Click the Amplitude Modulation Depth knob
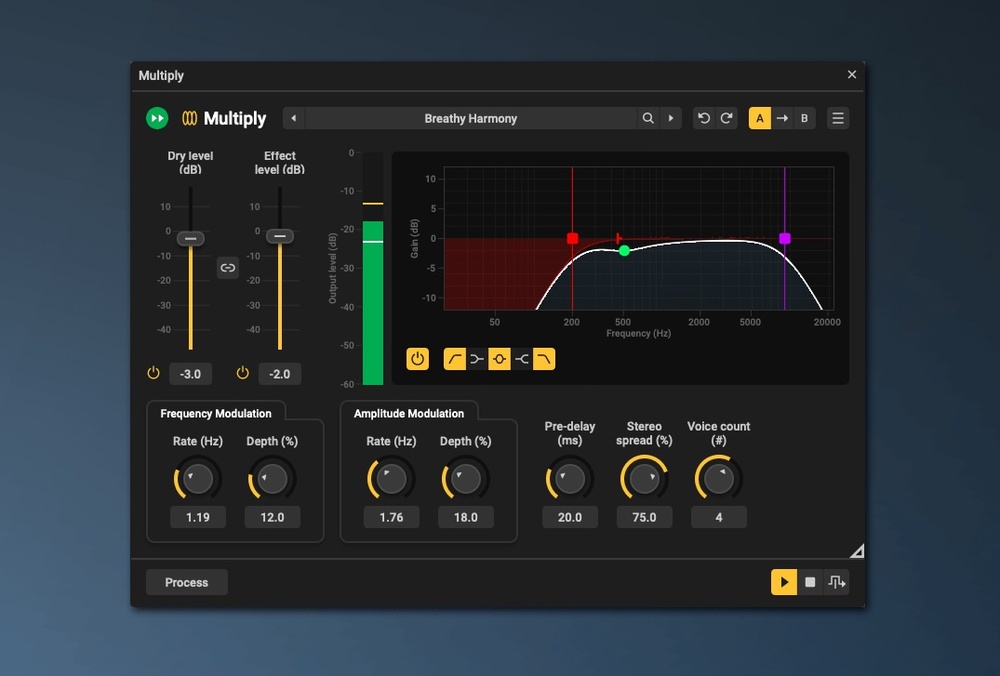1000x676 pixels. tap(466, 478)
